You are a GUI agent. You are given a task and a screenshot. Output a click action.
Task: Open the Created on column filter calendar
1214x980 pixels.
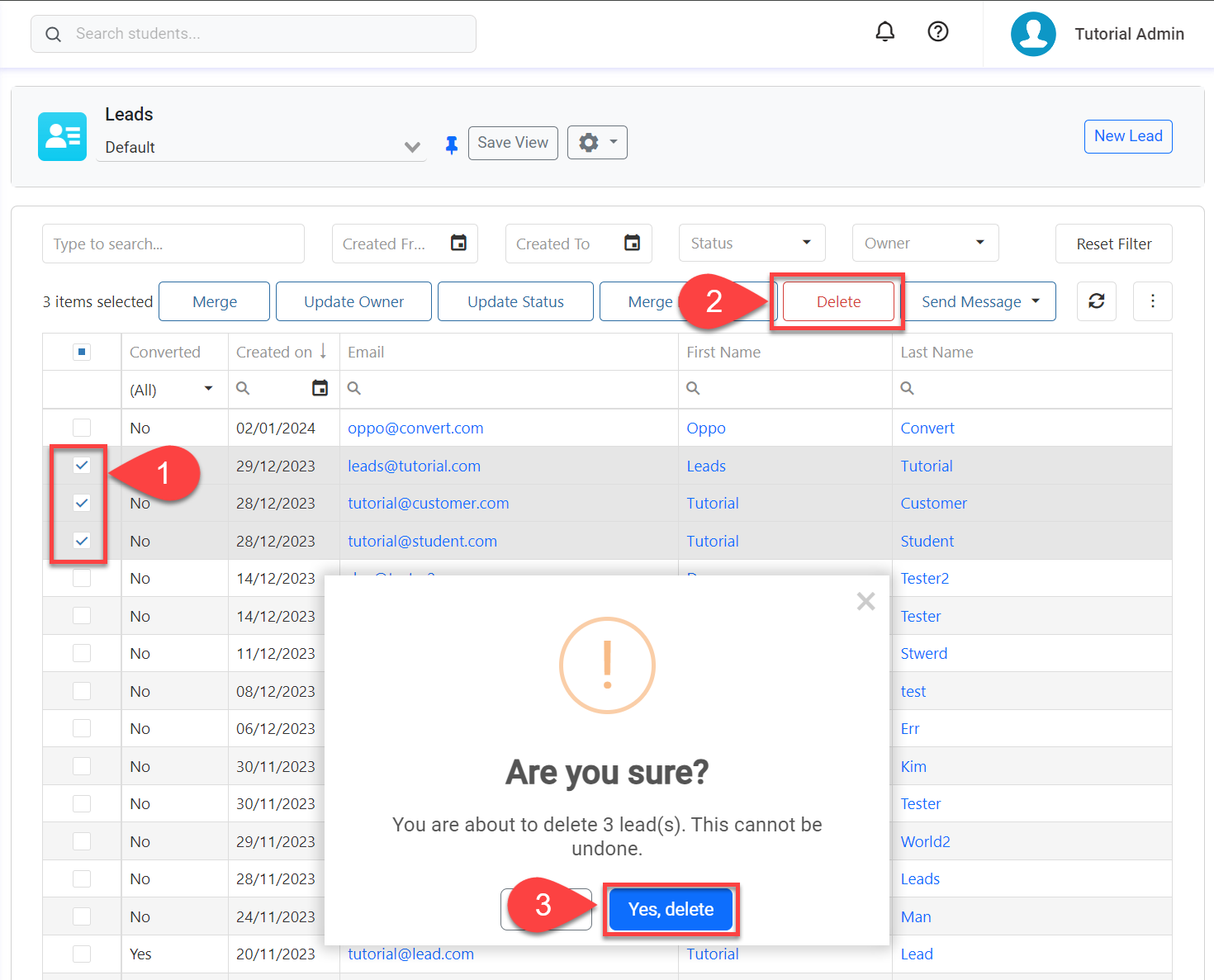320,388
